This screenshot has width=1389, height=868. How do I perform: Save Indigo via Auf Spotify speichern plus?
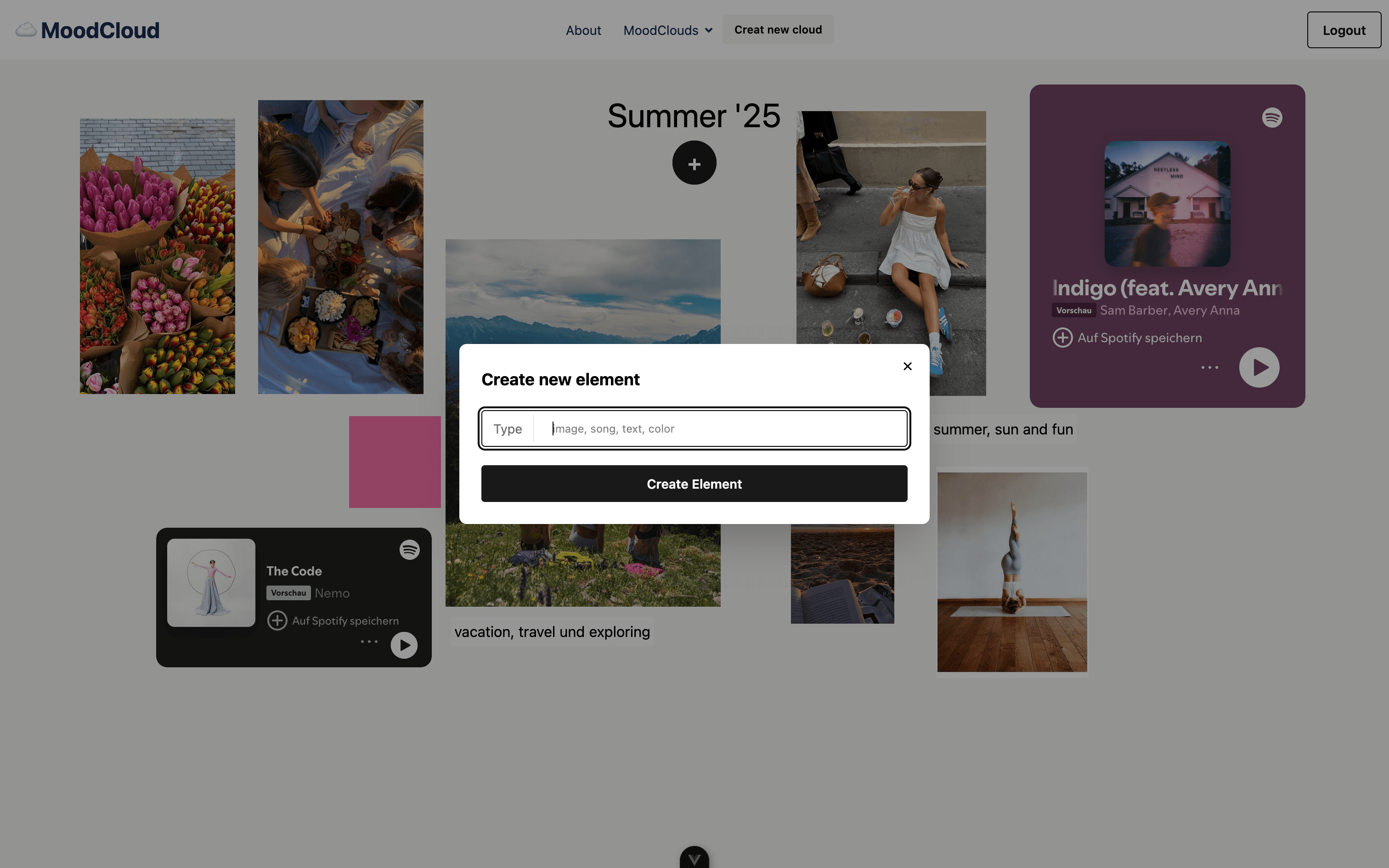pos(1062,338)
